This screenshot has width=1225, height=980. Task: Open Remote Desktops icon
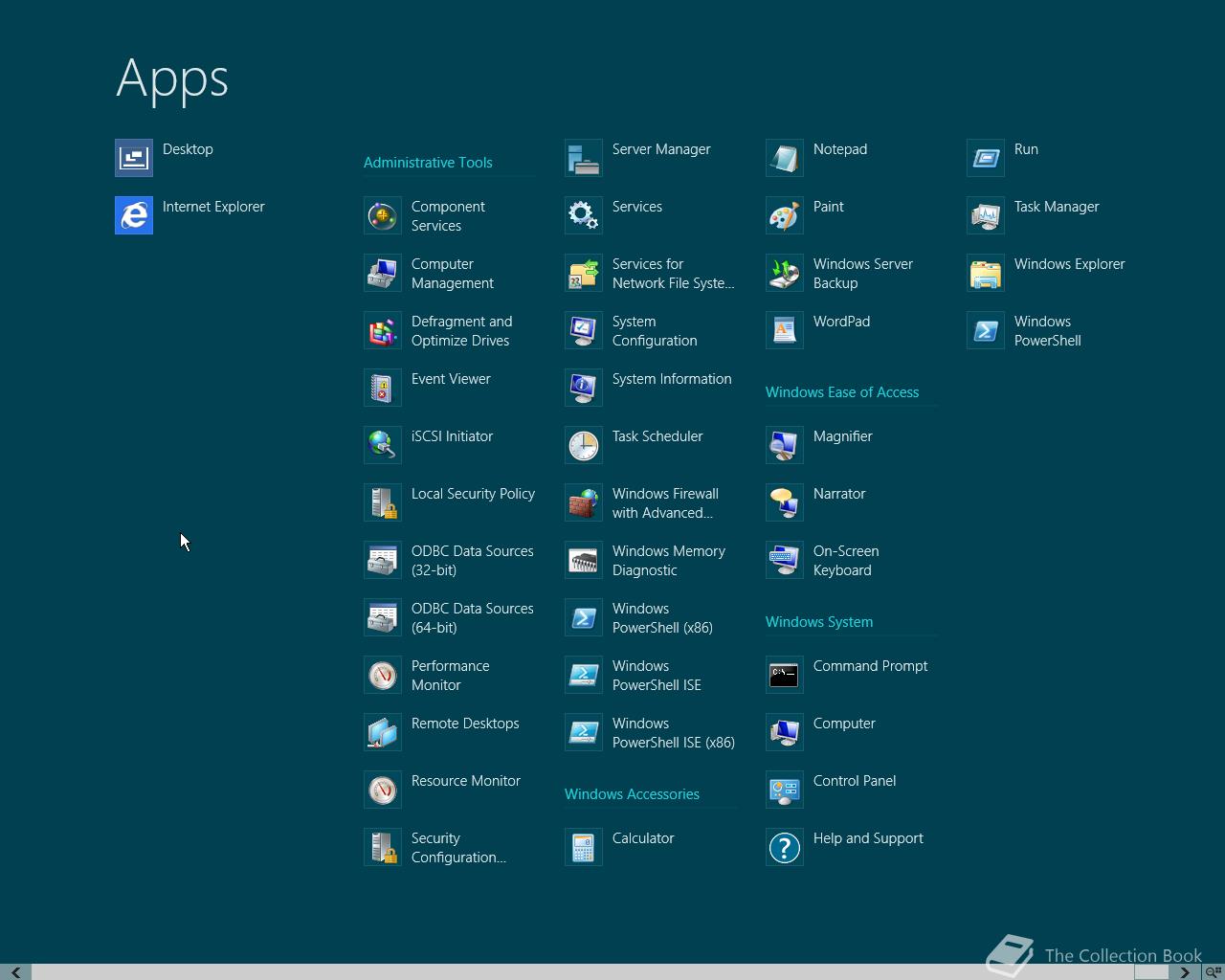point(383,732)
